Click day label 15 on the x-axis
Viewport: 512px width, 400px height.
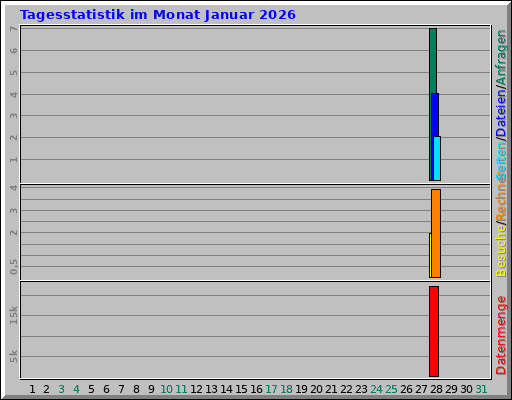coord(241,389)
